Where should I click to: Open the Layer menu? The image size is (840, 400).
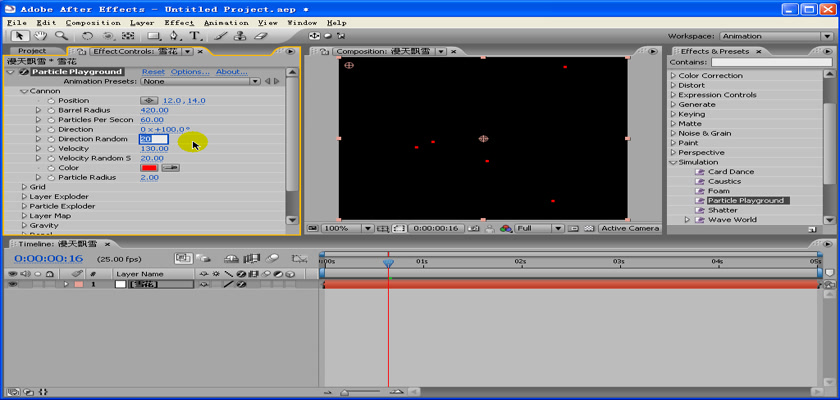(x=141, y=22)
